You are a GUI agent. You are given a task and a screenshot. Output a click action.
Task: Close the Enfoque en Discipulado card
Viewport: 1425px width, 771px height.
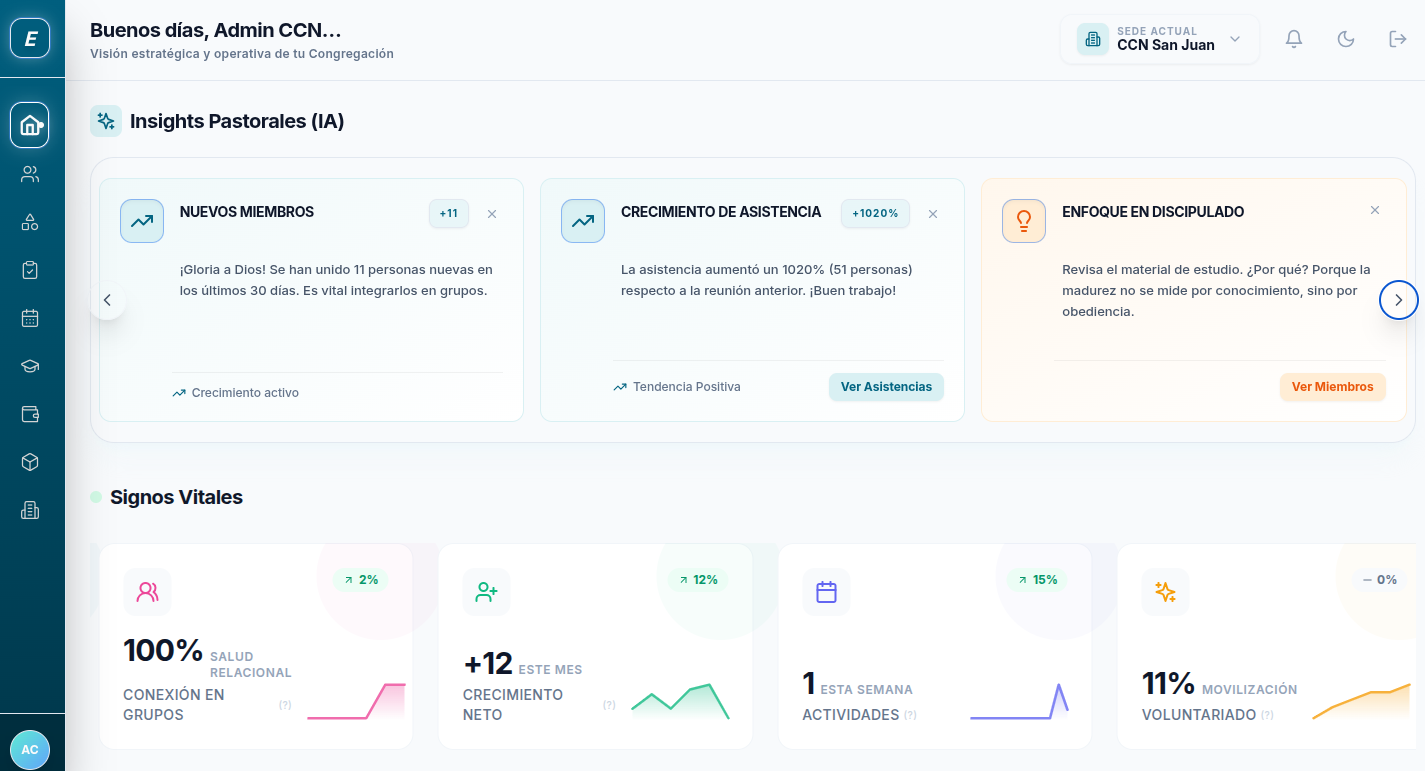pos(1375,210)
